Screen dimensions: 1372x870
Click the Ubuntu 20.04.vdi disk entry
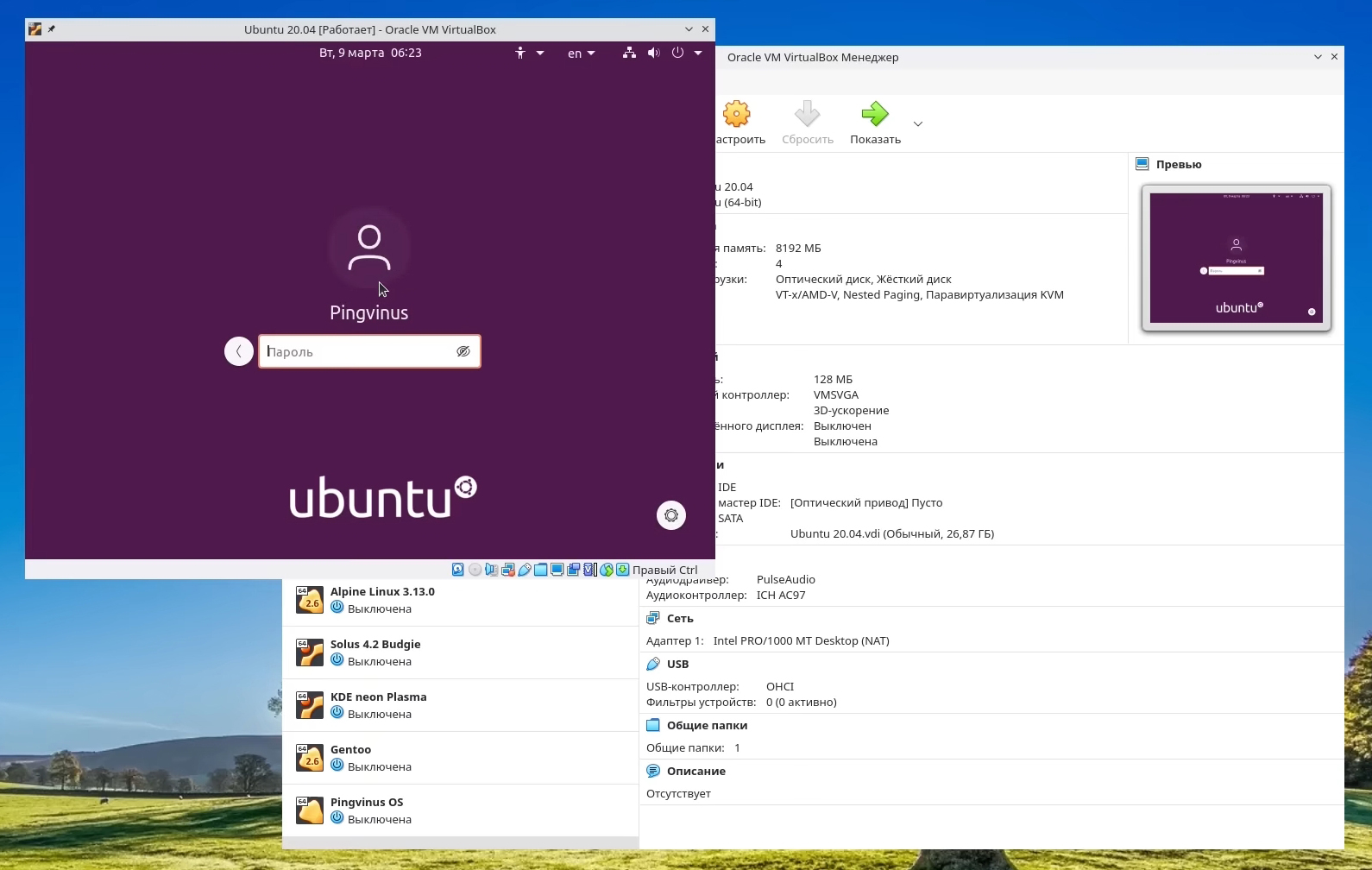[892, 534]
